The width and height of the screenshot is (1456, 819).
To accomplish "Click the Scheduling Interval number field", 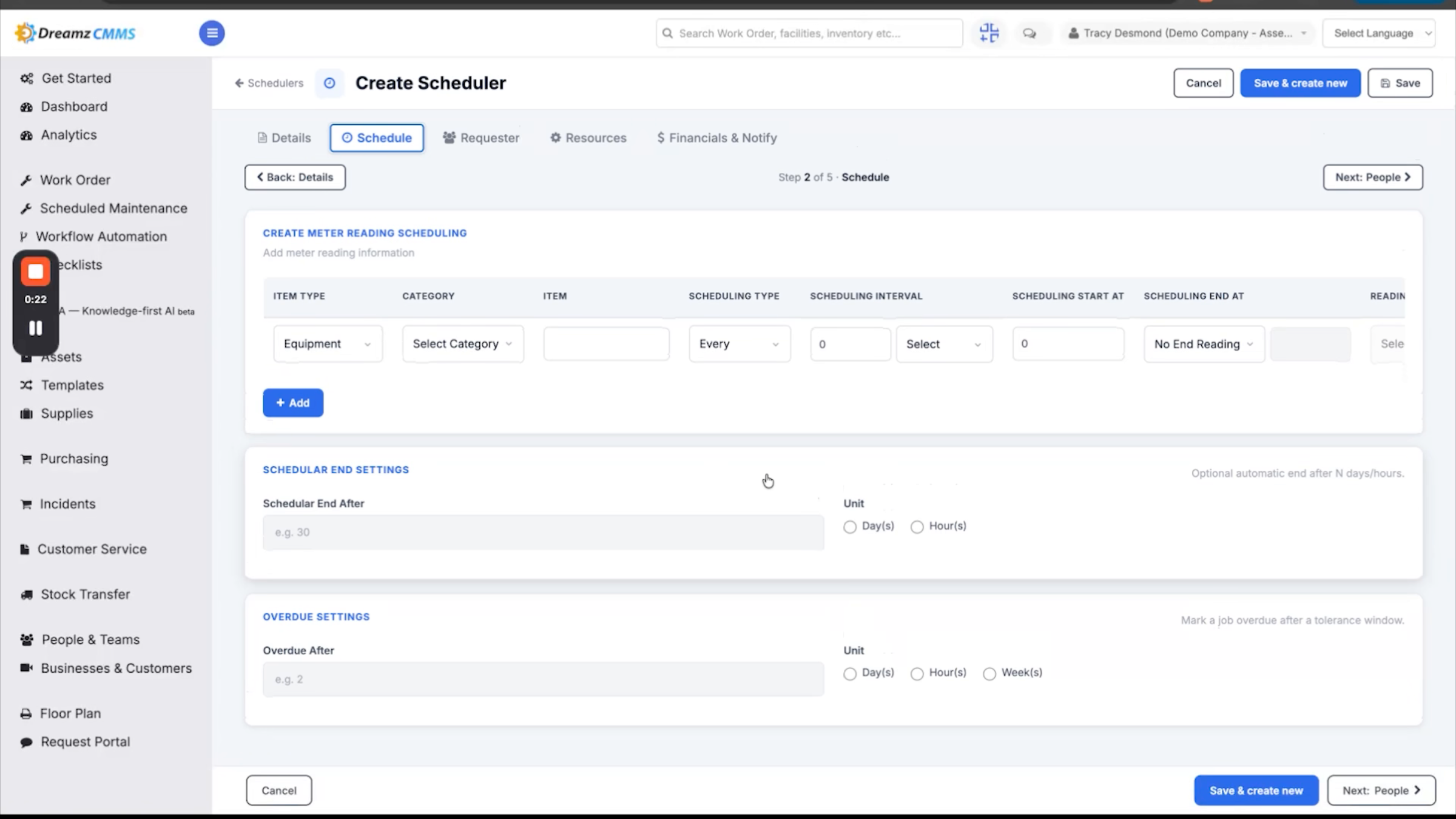I will [851, 344].
